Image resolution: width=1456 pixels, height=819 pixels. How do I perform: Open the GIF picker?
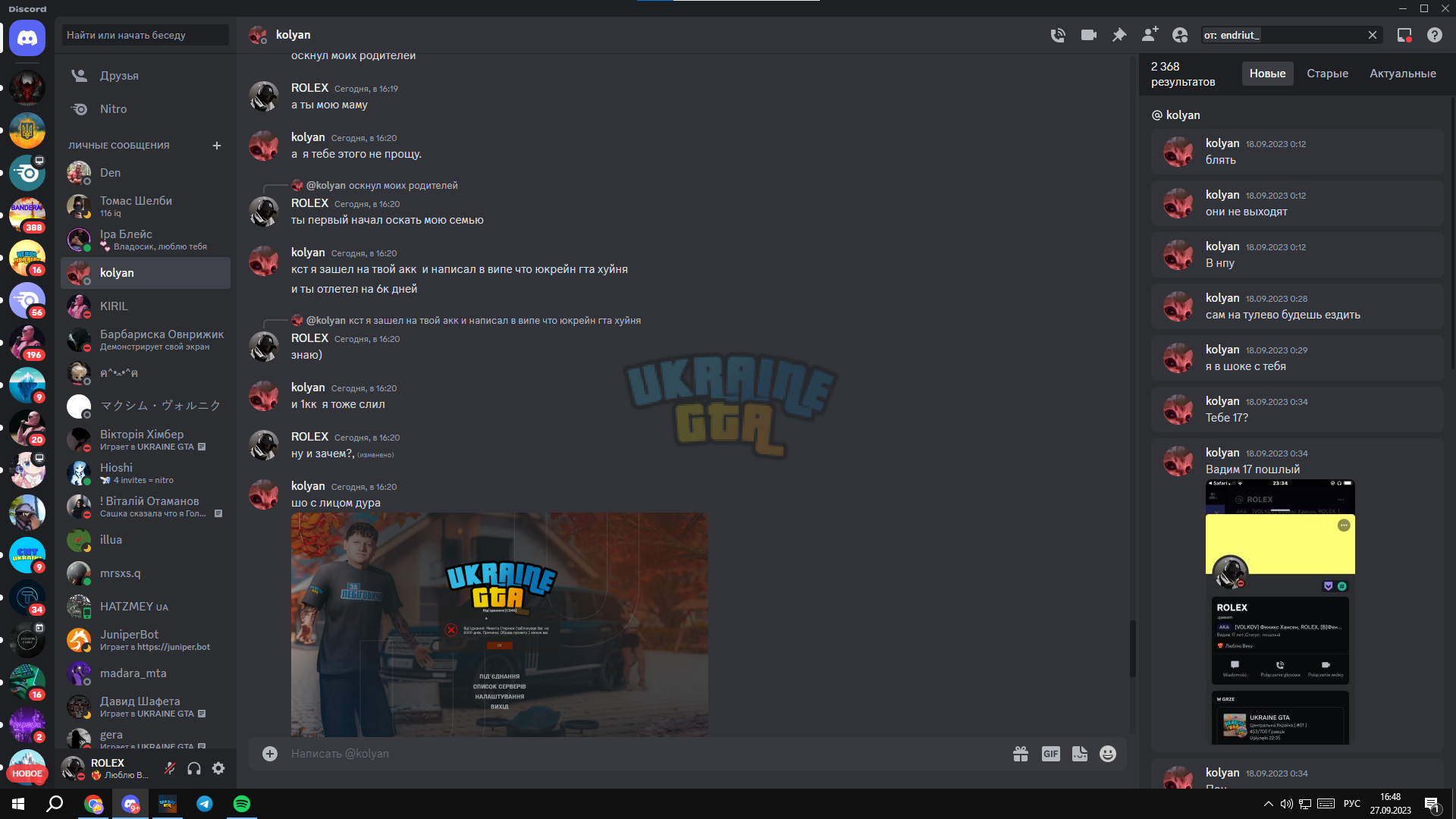(x=1050, y=754)
